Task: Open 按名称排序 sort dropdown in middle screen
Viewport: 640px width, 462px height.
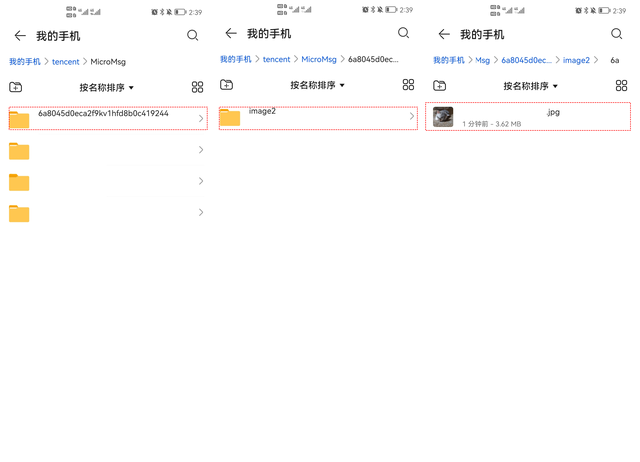Action: 317,85
